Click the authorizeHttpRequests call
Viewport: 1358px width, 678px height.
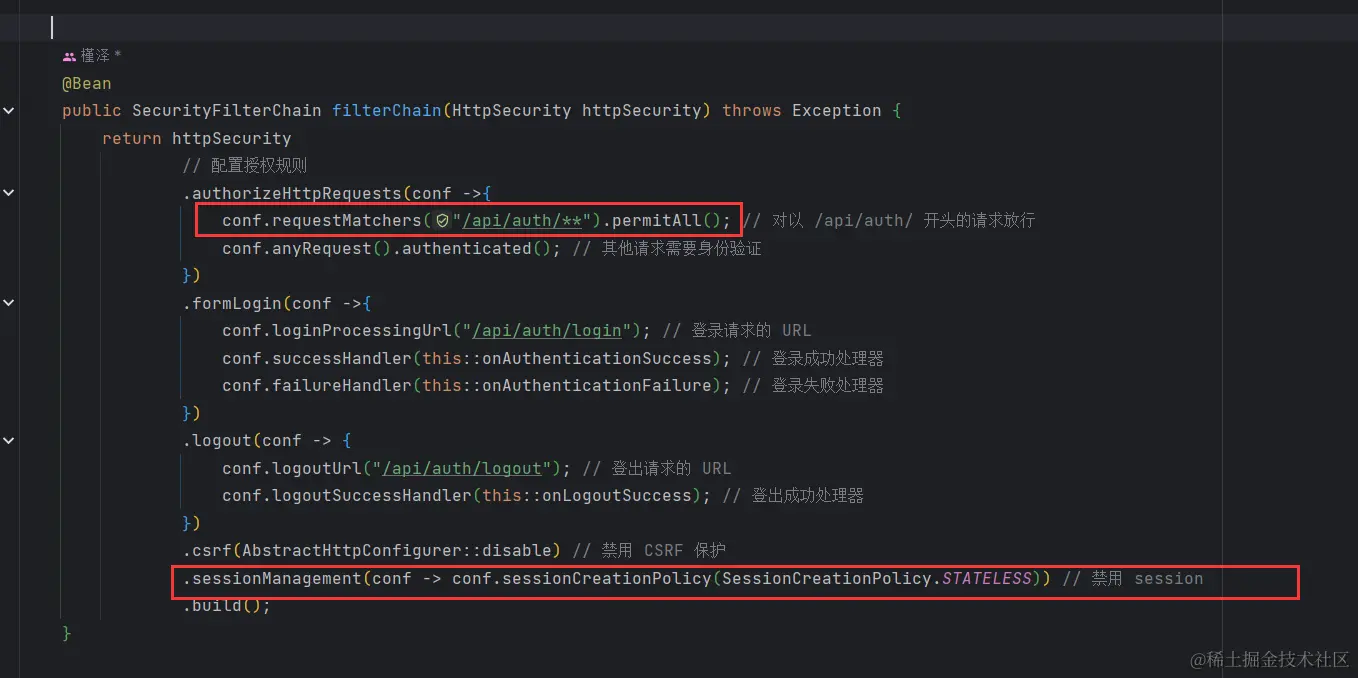(x=296, y=193)
